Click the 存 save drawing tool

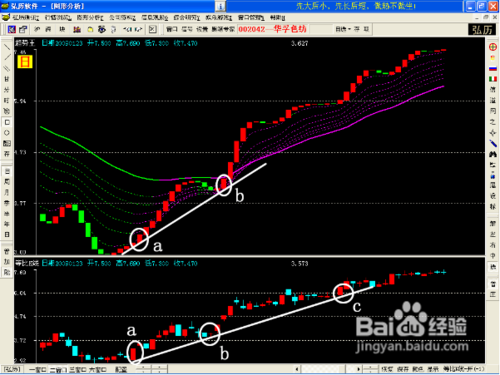(7, 154)
